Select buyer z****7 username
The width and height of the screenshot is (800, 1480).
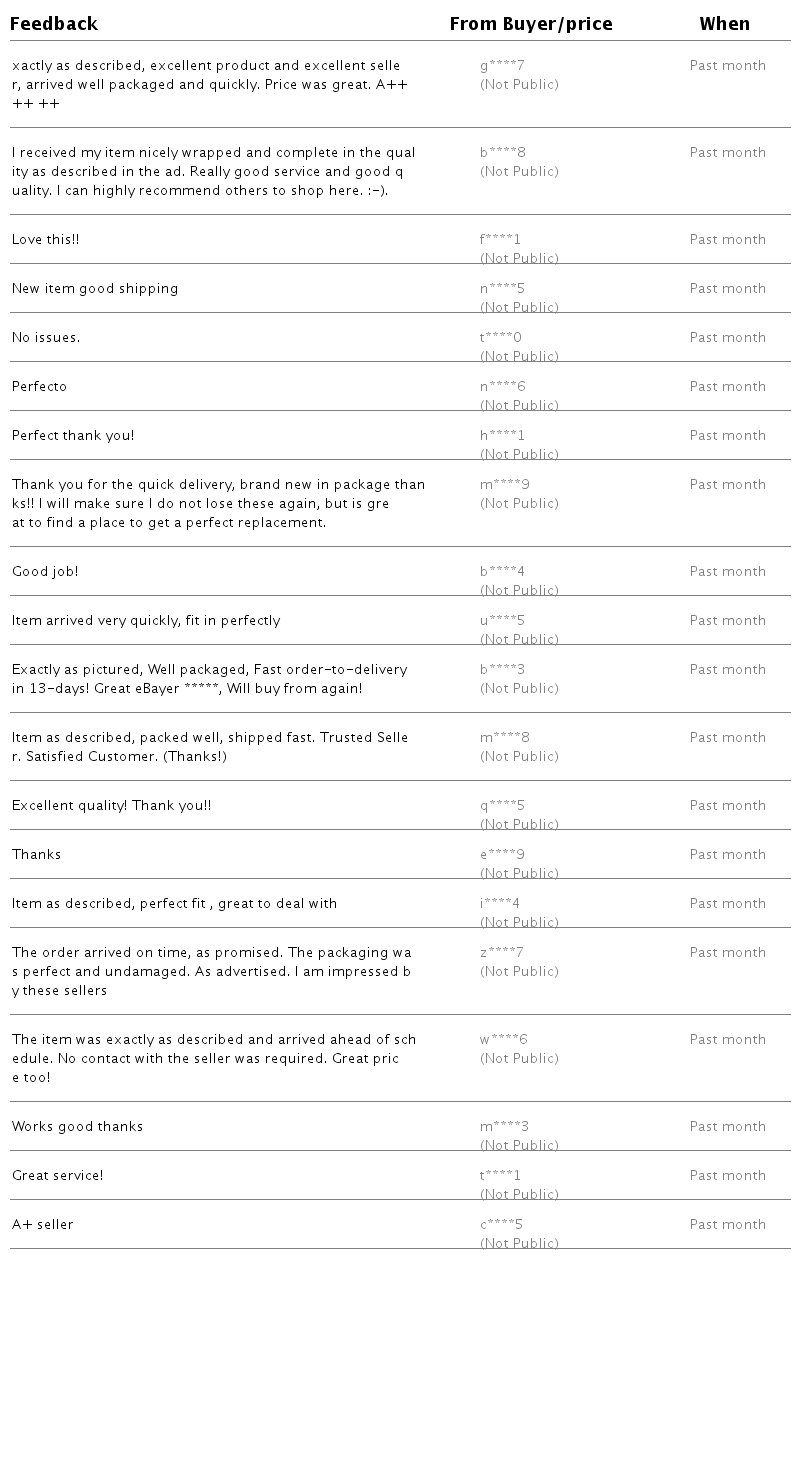coord(502,953)
